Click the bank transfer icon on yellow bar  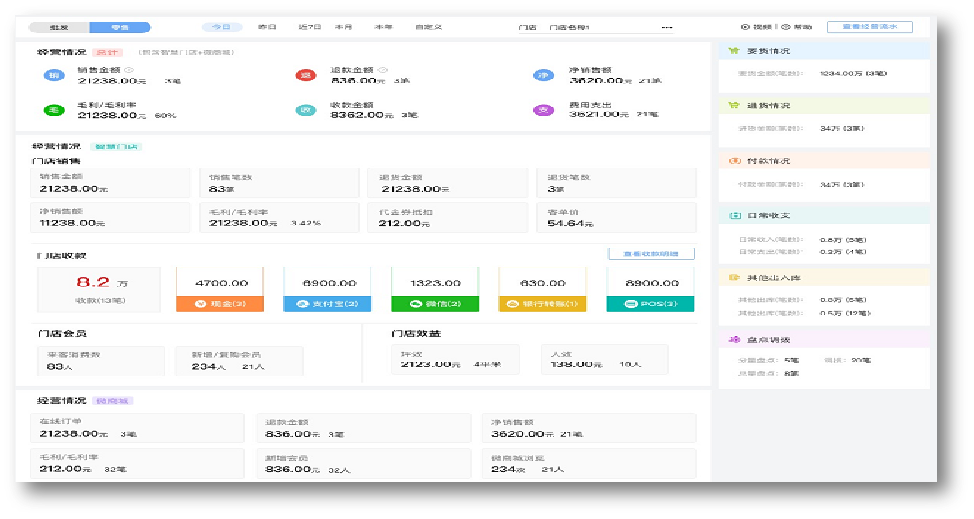pyautogui.click(x=512, y=304)
